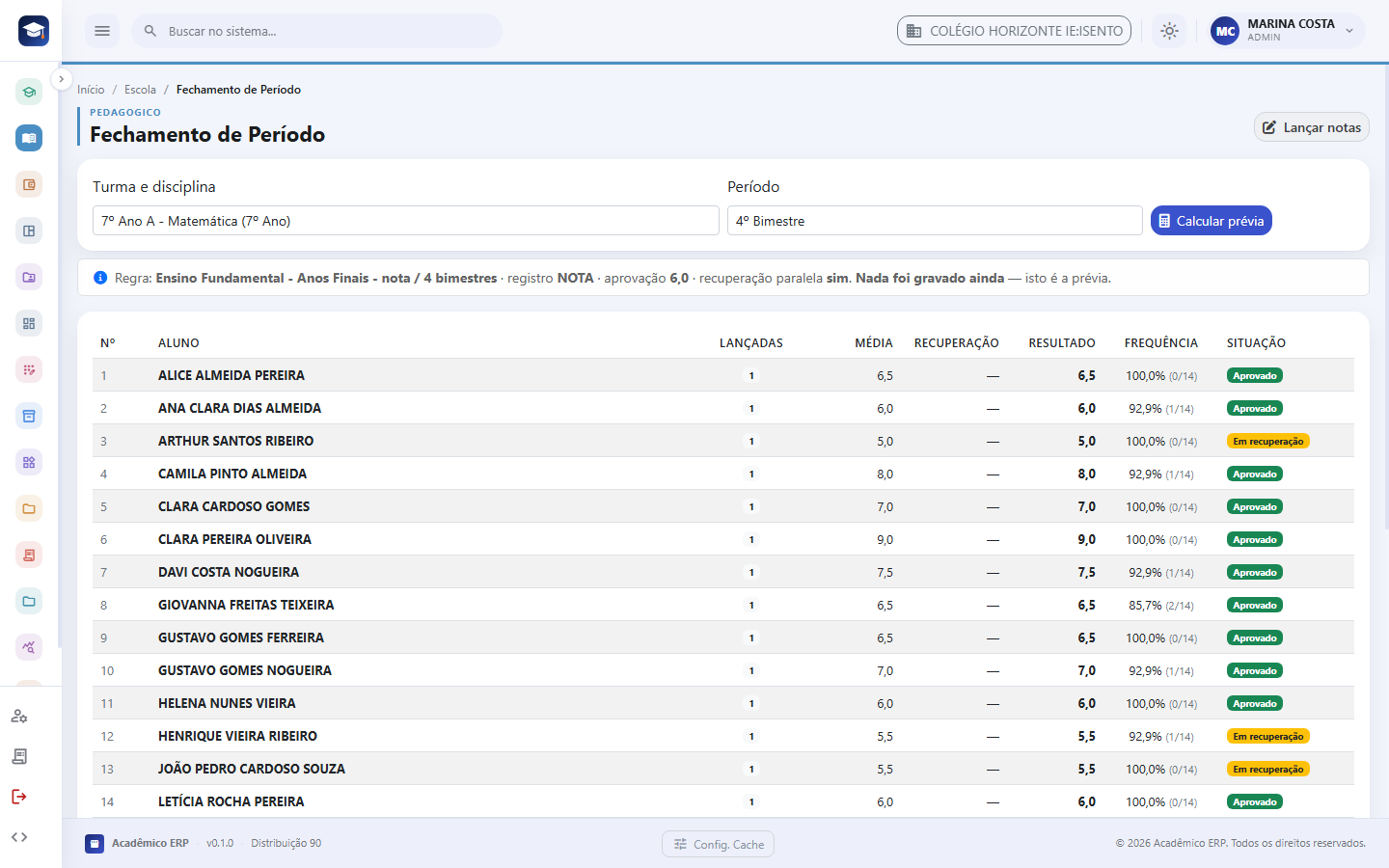Open the blue archive box sidebar icon
This screenshot has width=1389, height=868.
29,416
